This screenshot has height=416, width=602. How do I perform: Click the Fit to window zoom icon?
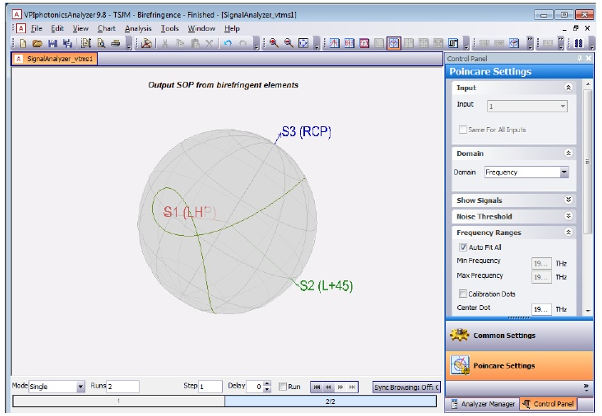[303, 43]
